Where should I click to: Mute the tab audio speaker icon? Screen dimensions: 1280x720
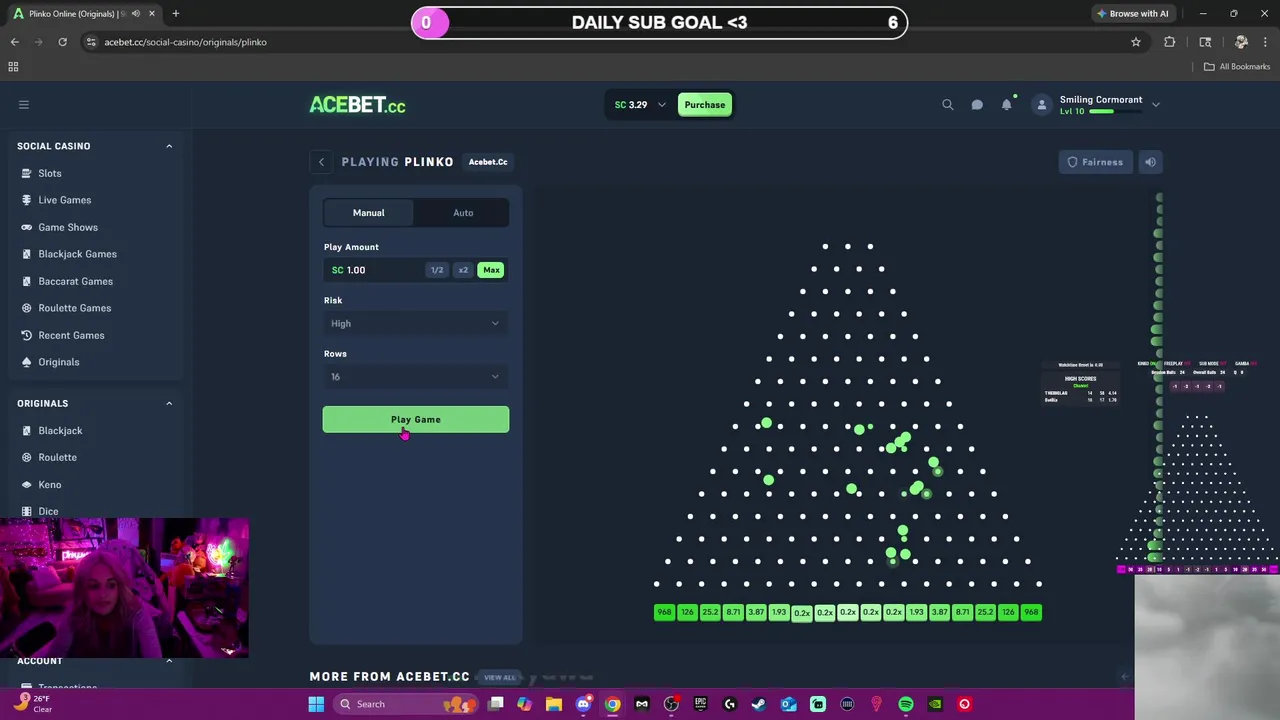coord(135,14)
